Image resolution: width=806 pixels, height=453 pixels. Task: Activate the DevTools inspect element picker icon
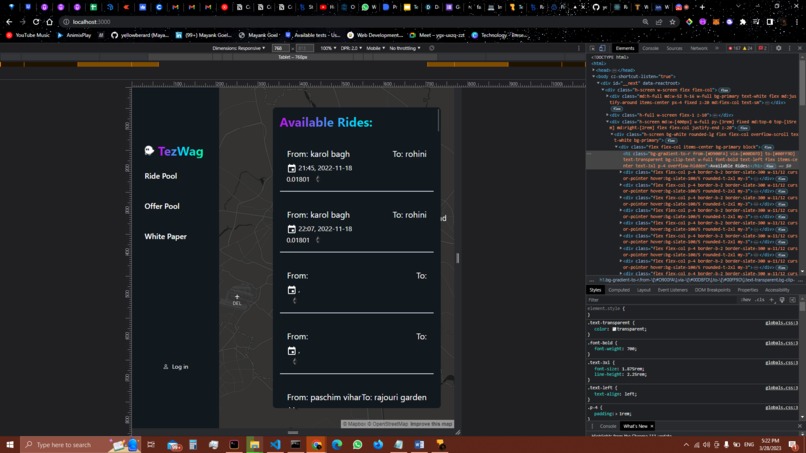point(593,48)
